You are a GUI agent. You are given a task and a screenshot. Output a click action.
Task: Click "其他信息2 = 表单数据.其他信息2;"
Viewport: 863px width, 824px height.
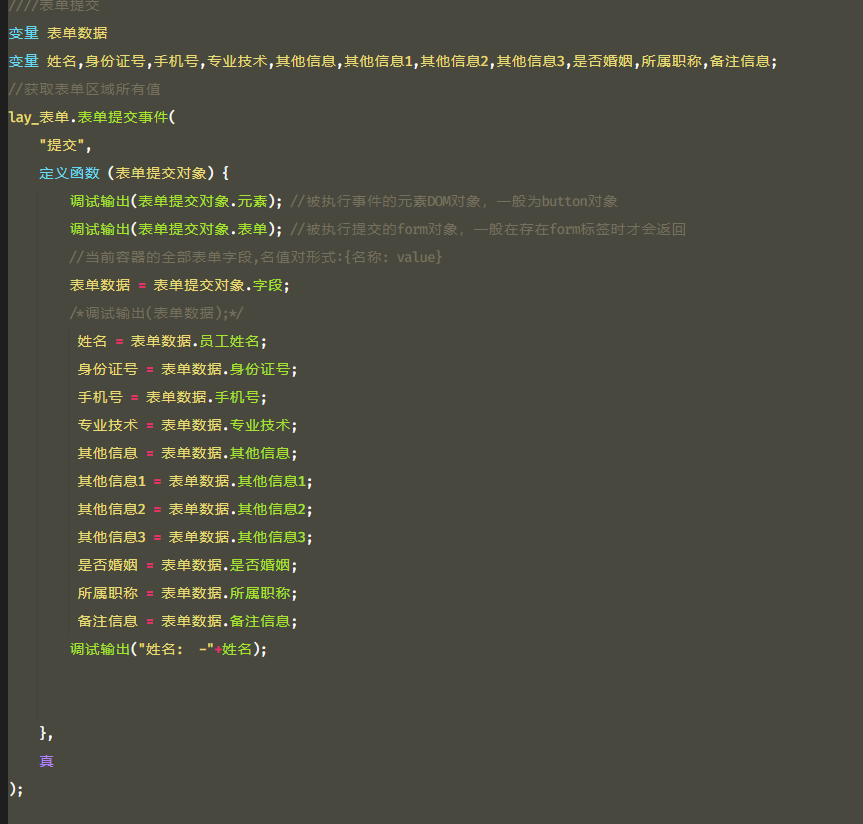point(195,510)
